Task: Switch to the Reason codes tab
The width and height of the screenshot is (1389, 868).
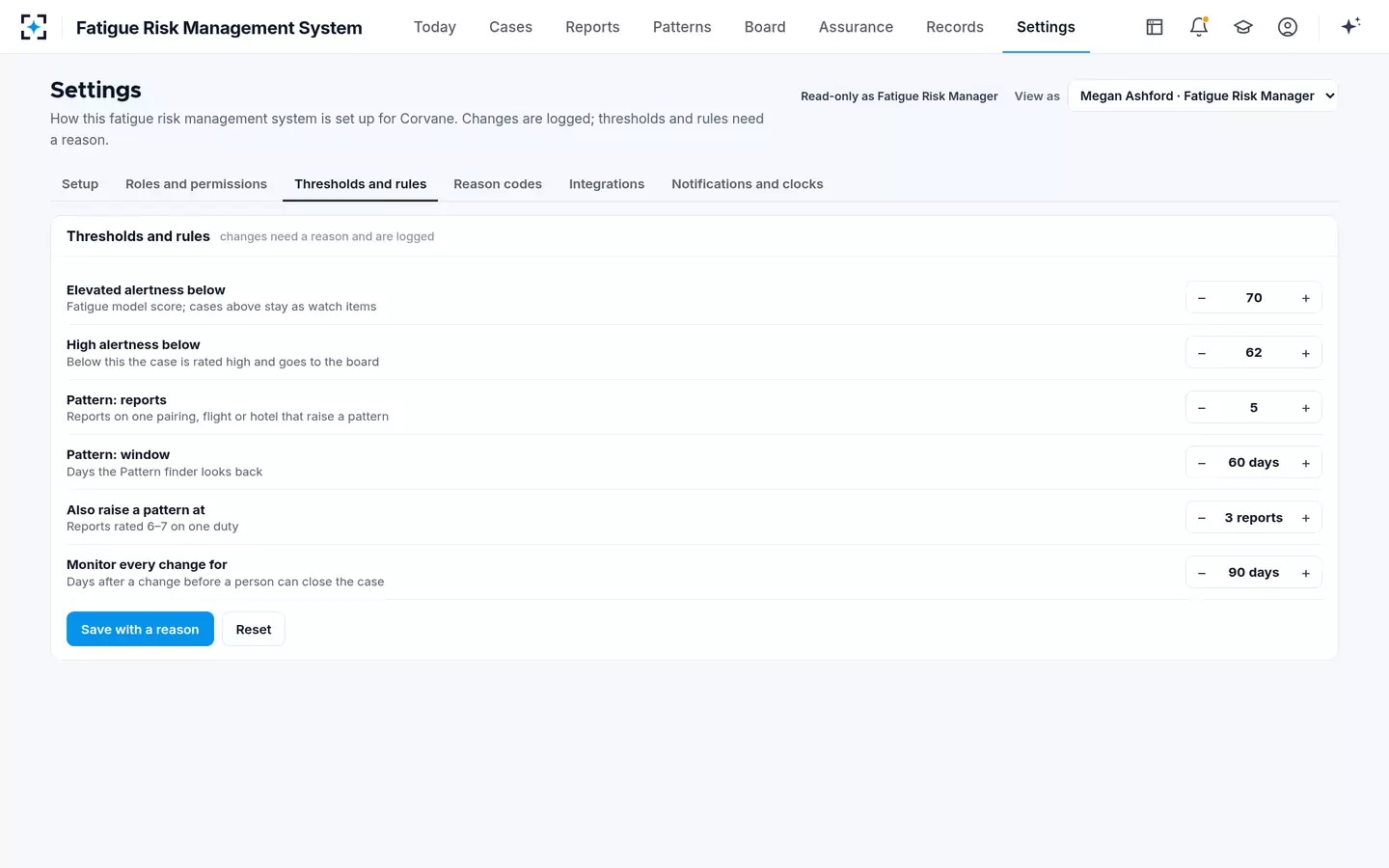Action: point(498,184)
